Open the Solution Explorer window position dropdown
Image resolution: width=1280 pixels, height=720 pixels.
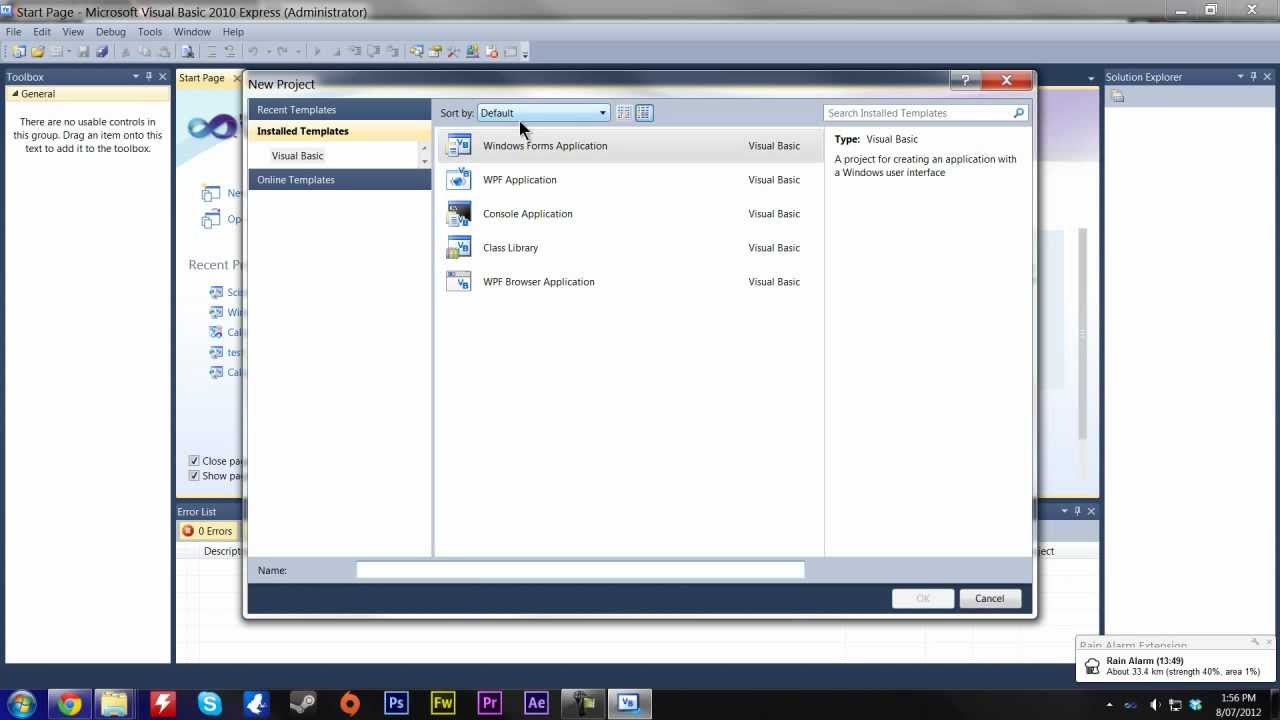click(x=1241, y=77)
